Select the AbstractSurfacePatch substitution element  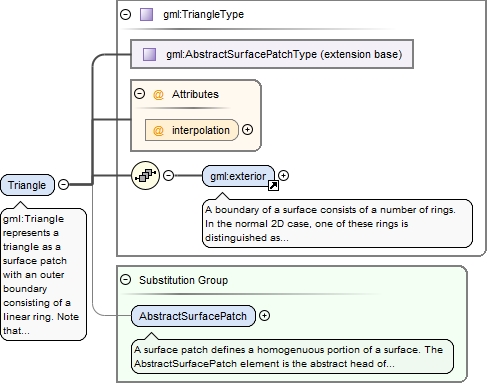click(x=193, y=316)
